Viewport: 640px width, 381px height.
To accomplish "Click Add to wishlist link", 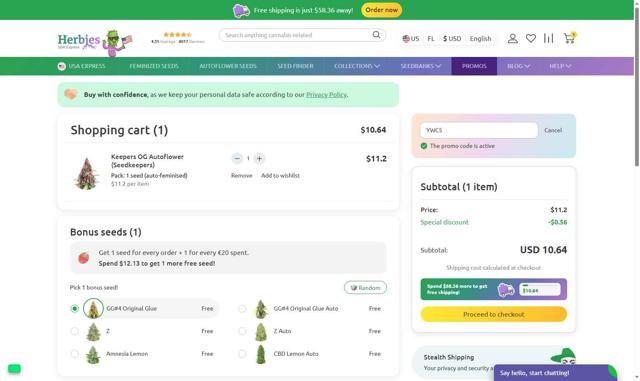I will (280, 176).
